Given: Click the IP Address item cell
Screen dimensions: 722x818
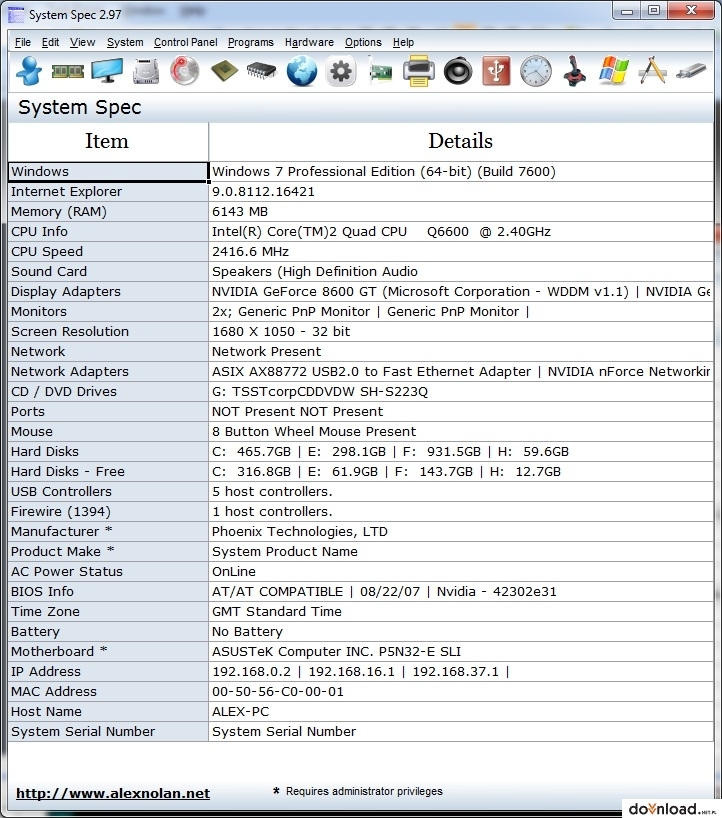Looking at the screenshot, I should click(108, 671).
